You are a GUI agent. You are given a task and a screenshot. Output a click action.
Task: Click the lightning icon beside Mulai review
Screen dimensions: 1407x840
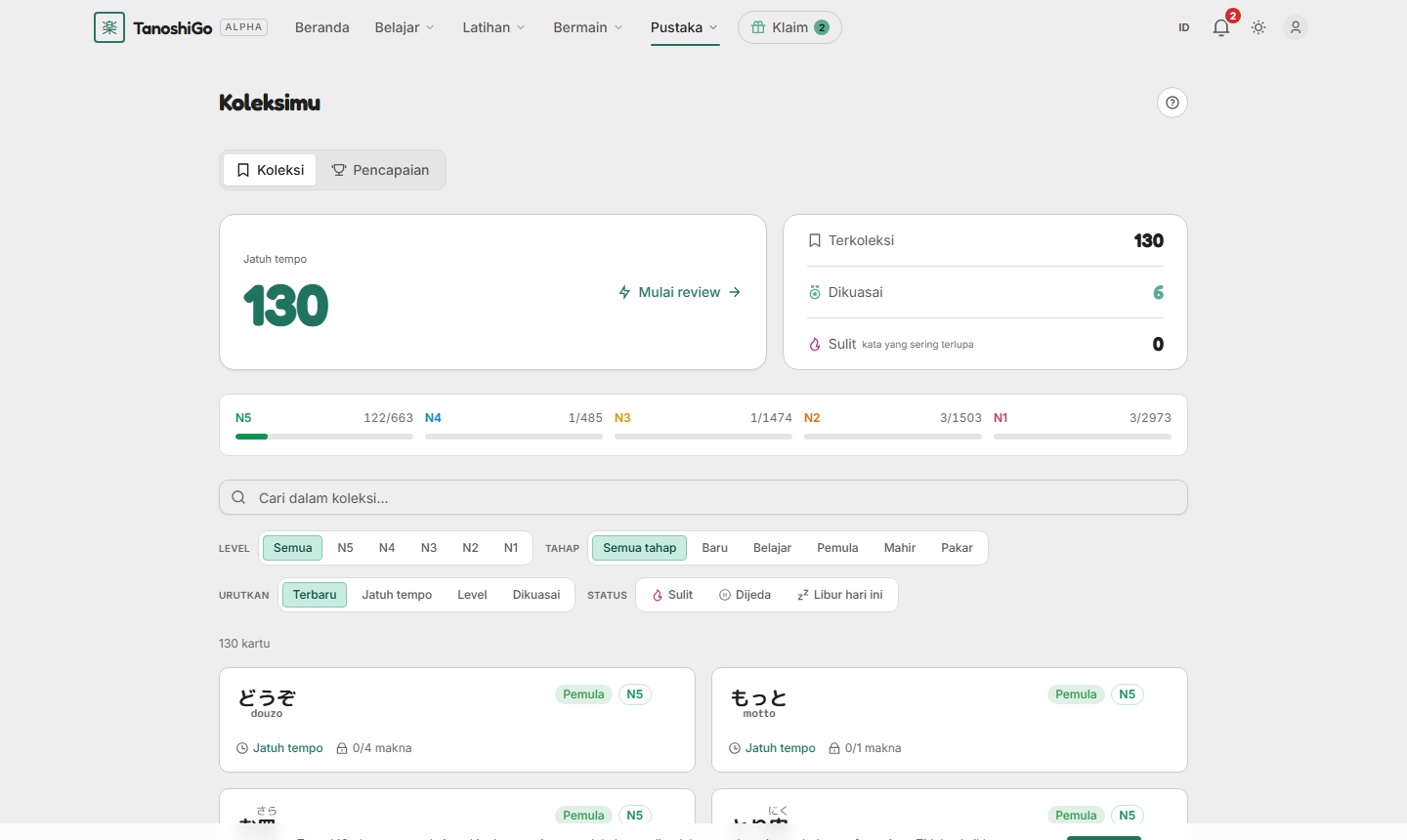(624, 292)
